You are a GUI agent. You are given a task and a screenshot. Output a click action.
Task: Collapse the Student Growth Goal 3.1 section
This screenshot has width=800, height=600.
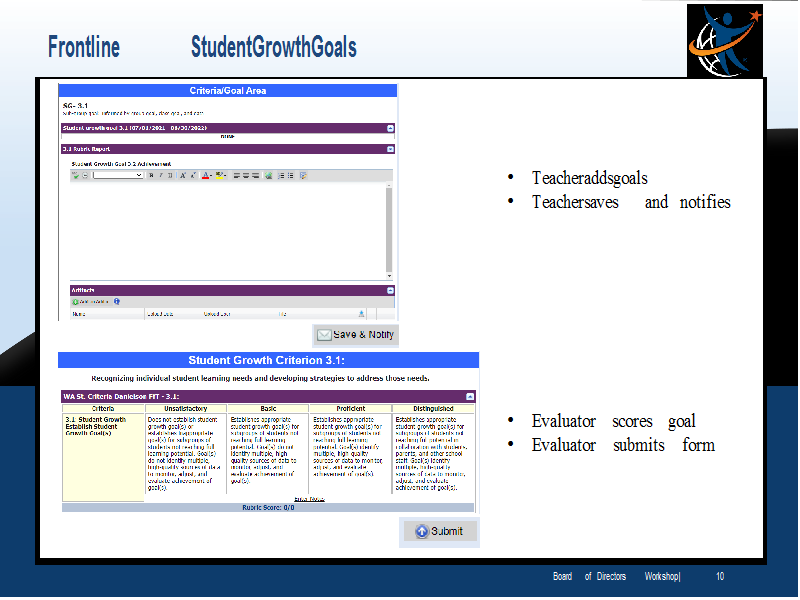tap(390, 128)
